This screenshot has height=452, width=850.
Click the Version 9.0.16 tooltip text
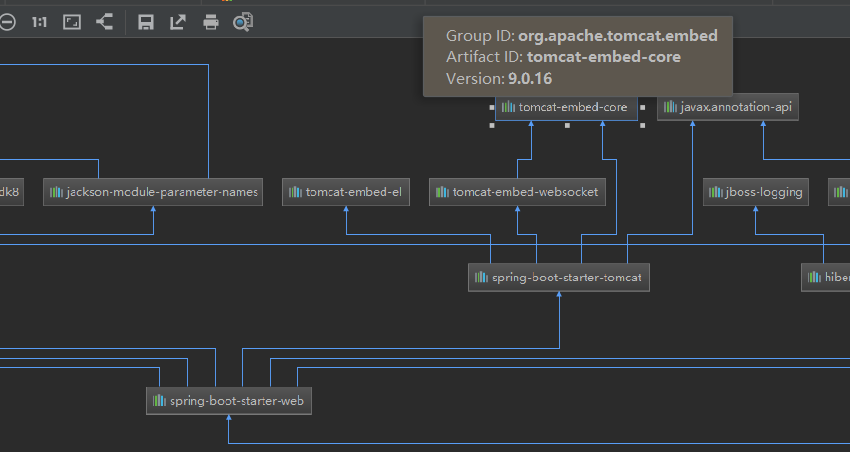499,79
